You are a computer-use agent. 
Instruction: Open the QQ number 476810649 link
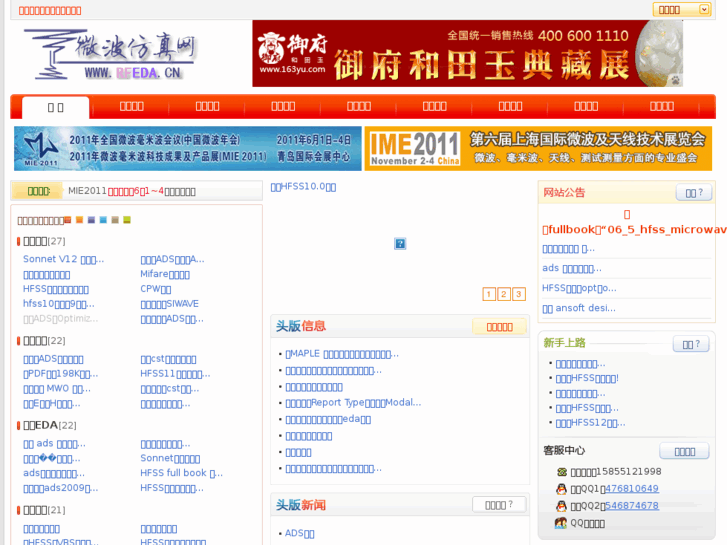coord(632,488)
